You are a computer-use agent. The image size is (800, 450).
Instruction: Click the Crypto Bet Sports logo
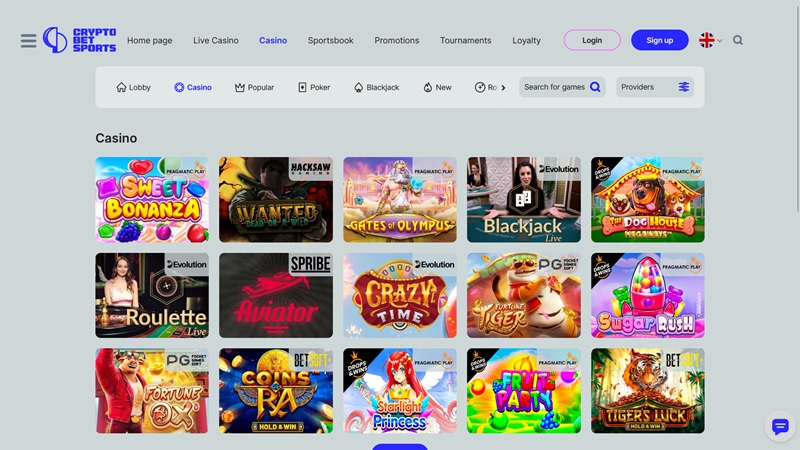click(x=80, y=40)
